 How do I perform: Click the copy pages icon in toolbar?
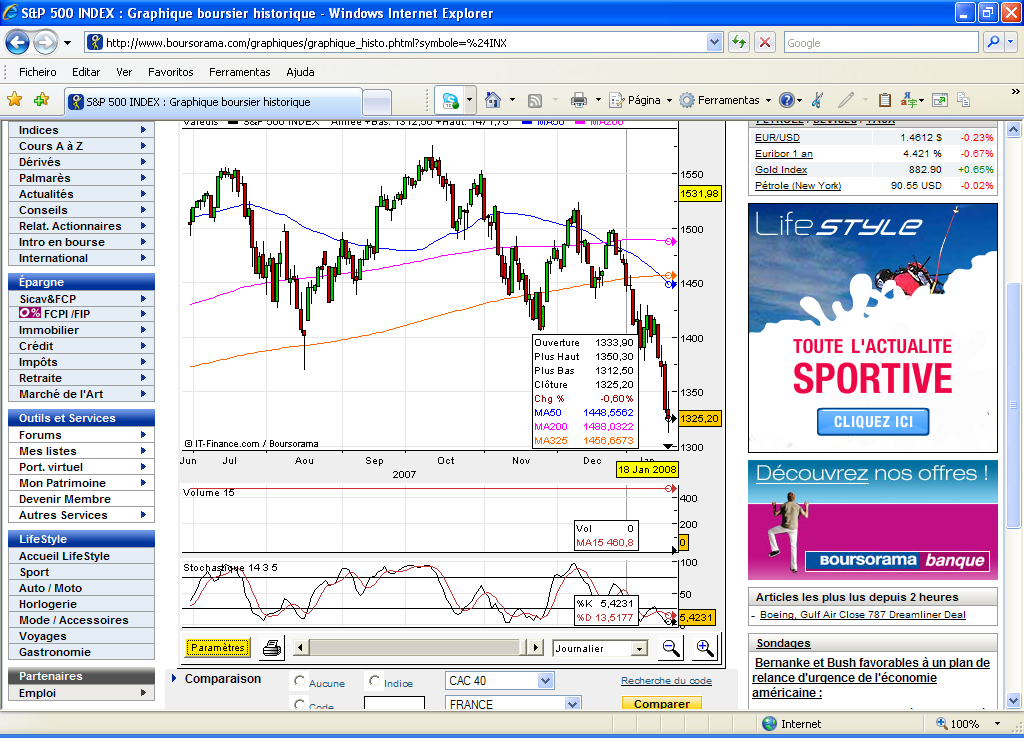click(x=963, y=100)
